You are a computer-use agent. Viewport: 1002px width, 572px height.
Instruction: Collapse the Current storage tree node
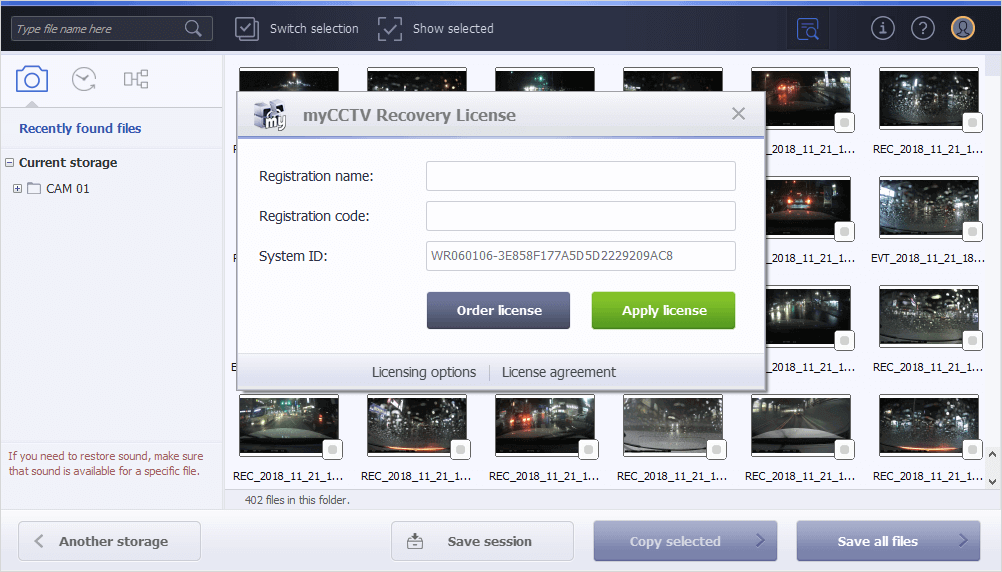[10, 162]
